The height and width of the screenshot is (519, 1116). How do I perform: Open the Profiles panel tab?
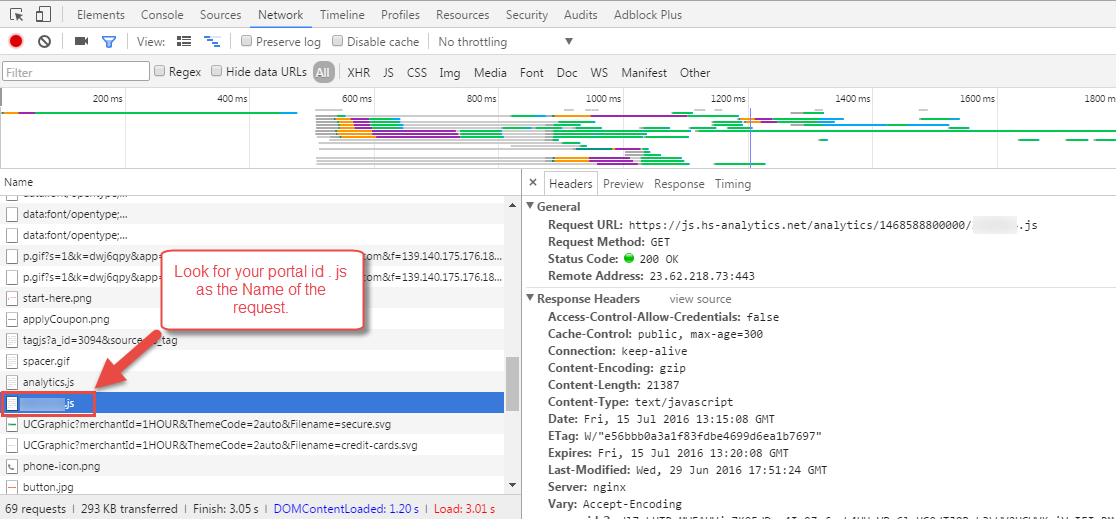click(x=400, y=14)
